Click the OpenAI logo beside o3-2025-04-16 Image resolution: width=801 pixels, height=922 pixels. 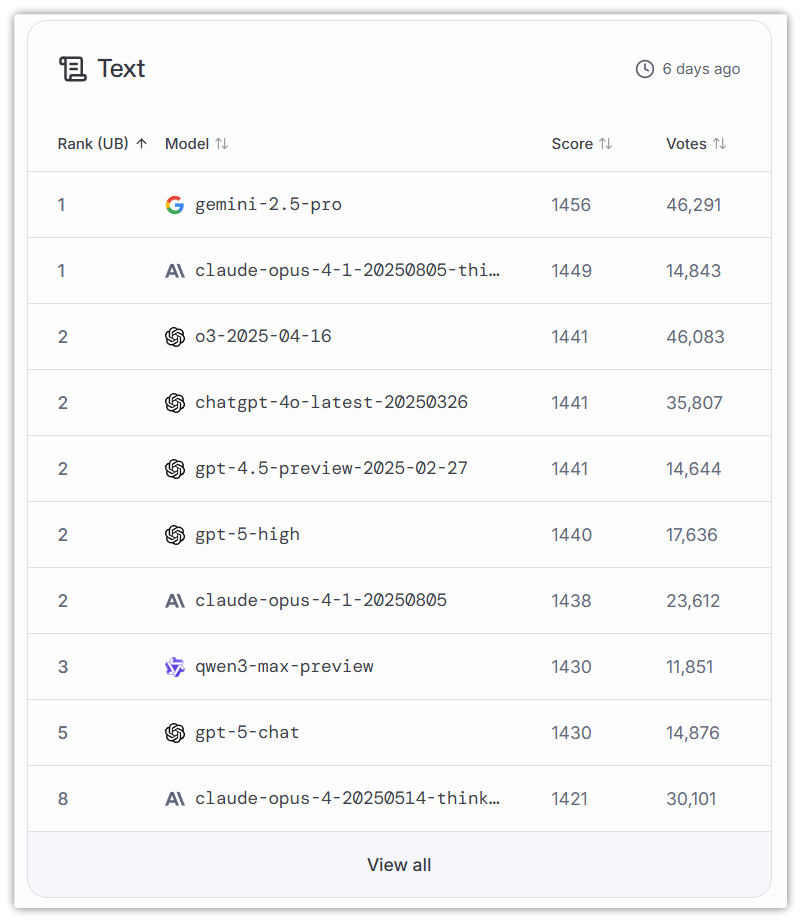175,337
